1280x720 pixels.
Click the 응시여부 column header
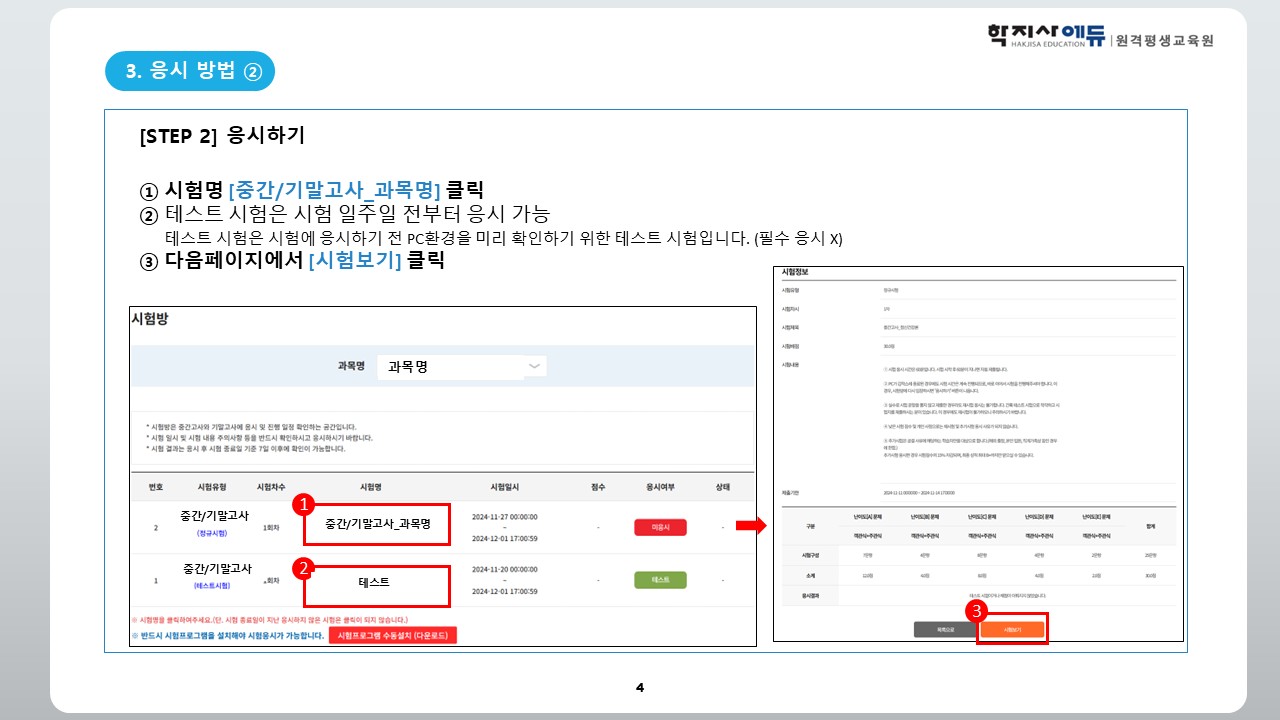click(x=660, y=487)
